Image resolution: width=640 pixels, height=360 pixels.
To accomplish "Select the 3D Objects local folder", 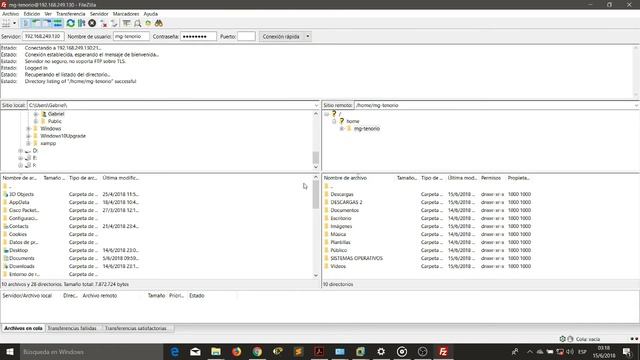I will click(x=21, y=194).
